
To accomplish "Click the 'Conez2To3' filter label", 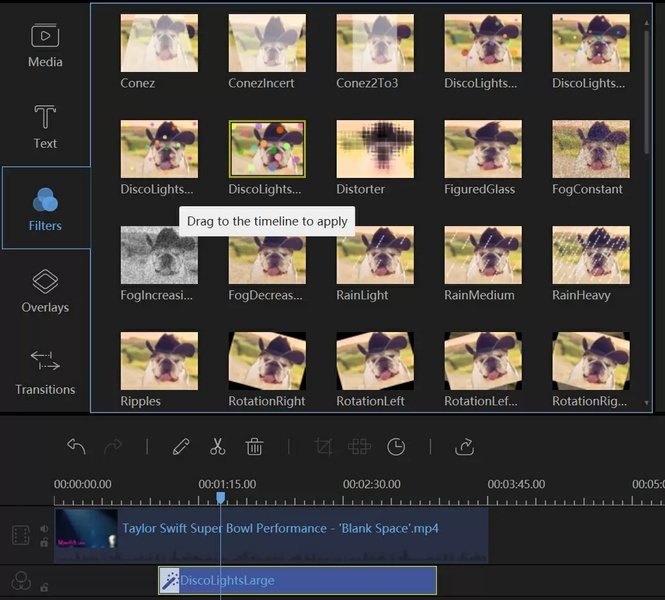I will [x=367, y=83].
